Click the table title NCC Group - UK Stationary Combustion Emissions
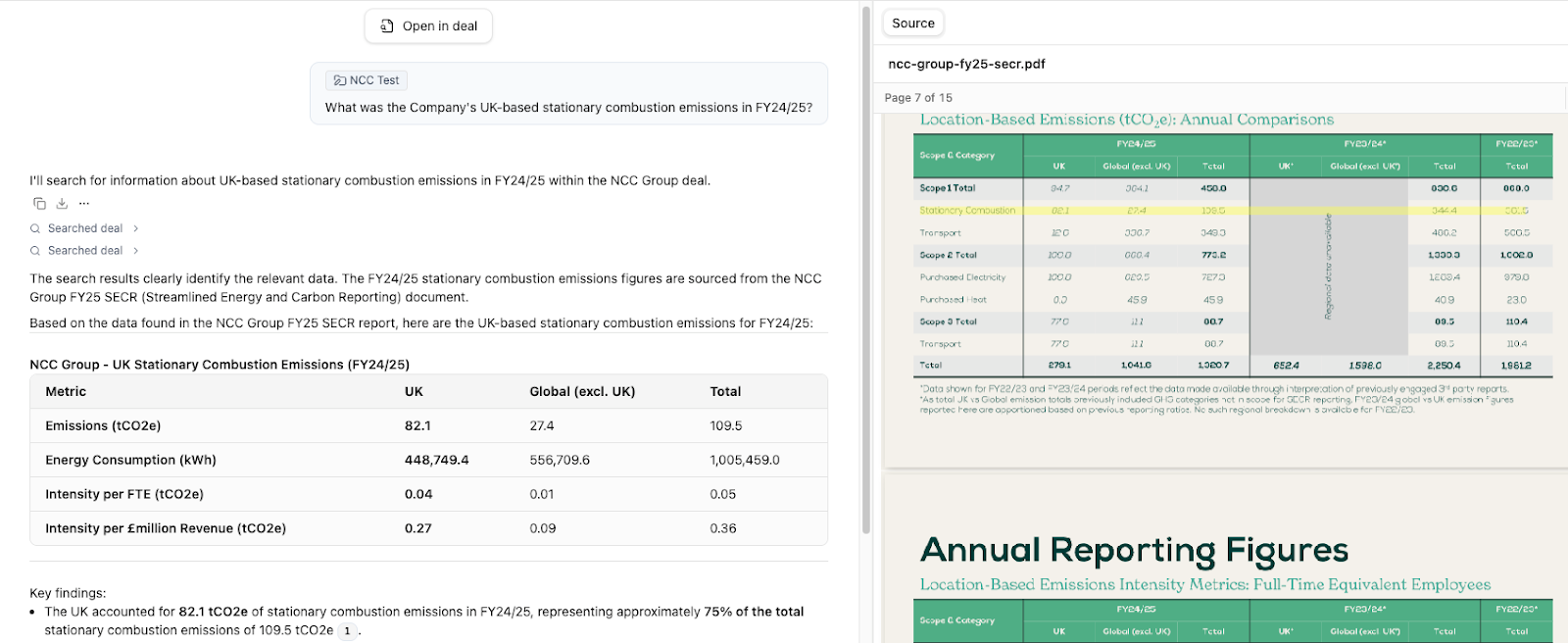1568x643 pixels. pyautogui.click(x=220, y=365)
